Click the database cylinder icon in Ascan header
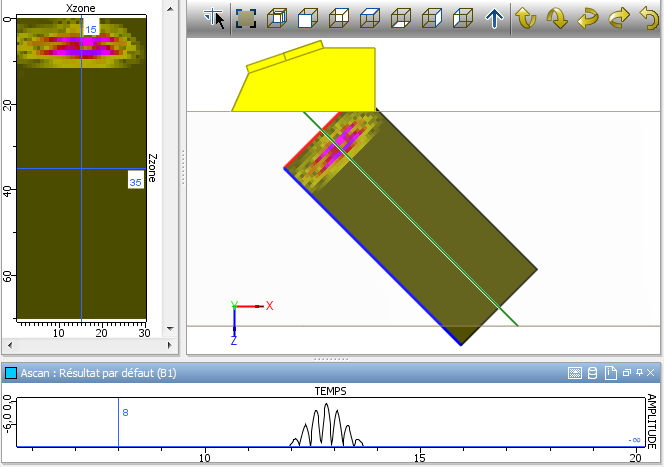 tap(592, 373)
